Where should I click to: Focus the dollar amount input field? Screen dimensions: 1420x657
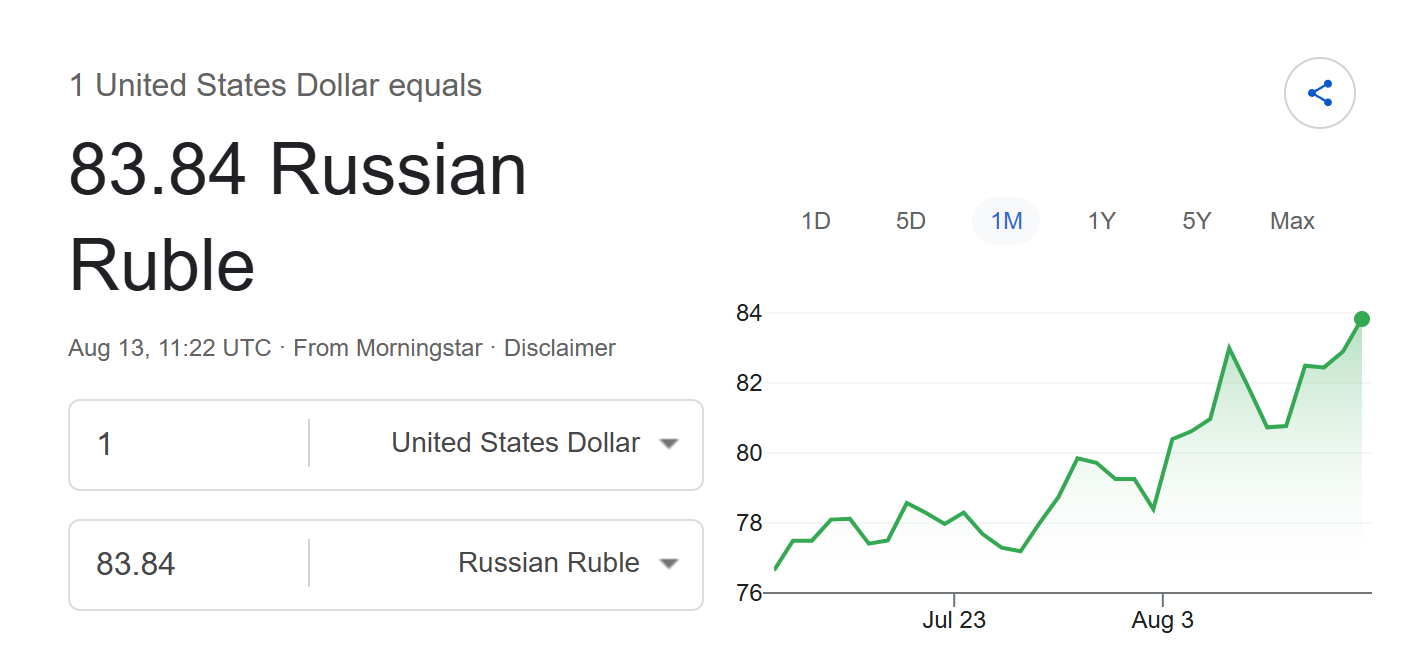(189, 444)
